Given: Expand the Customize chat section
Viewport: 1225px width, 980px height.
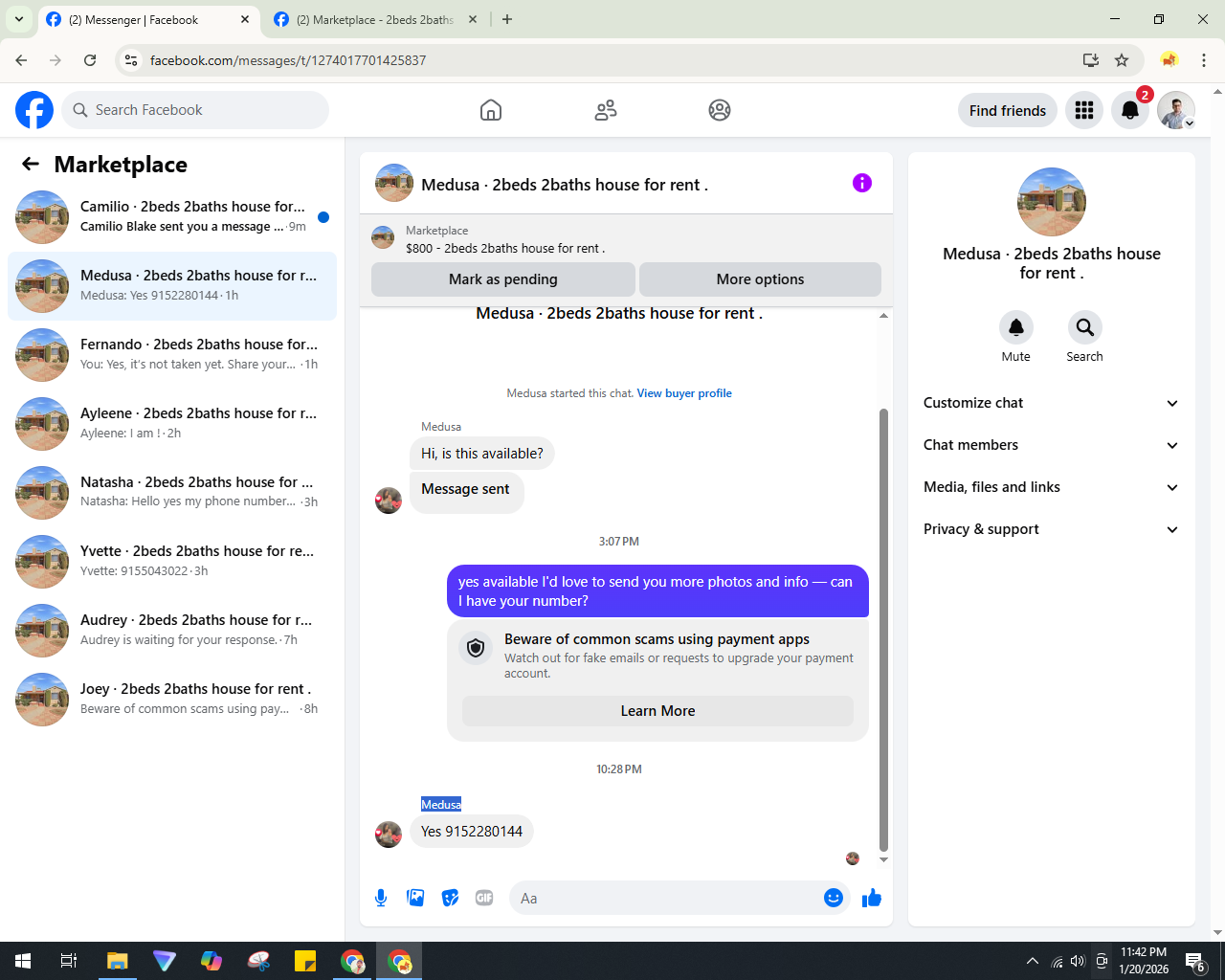Looking at the screenshot, I should (1051, 403).
